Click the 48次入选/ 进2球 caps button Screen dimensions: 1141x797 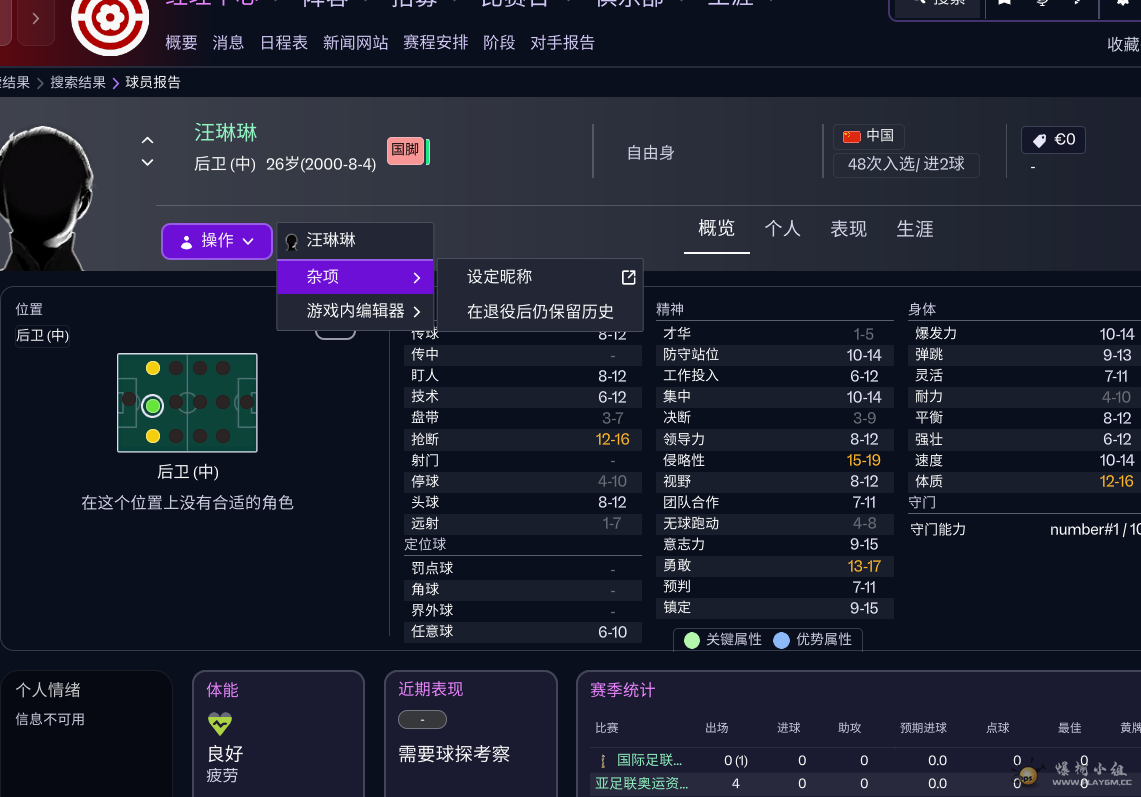[906, 164]
